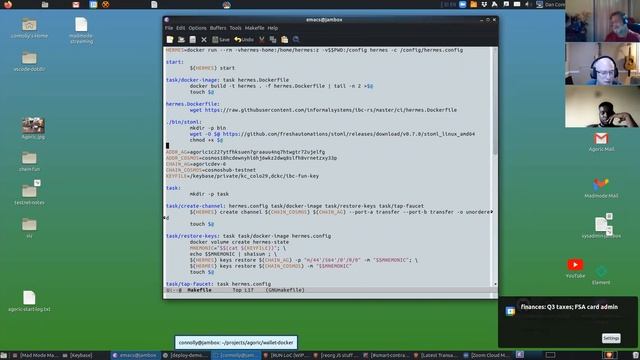640x360 pixels.
Task: Click the Open file icon in Emacs toolbar
Action: 181,40
